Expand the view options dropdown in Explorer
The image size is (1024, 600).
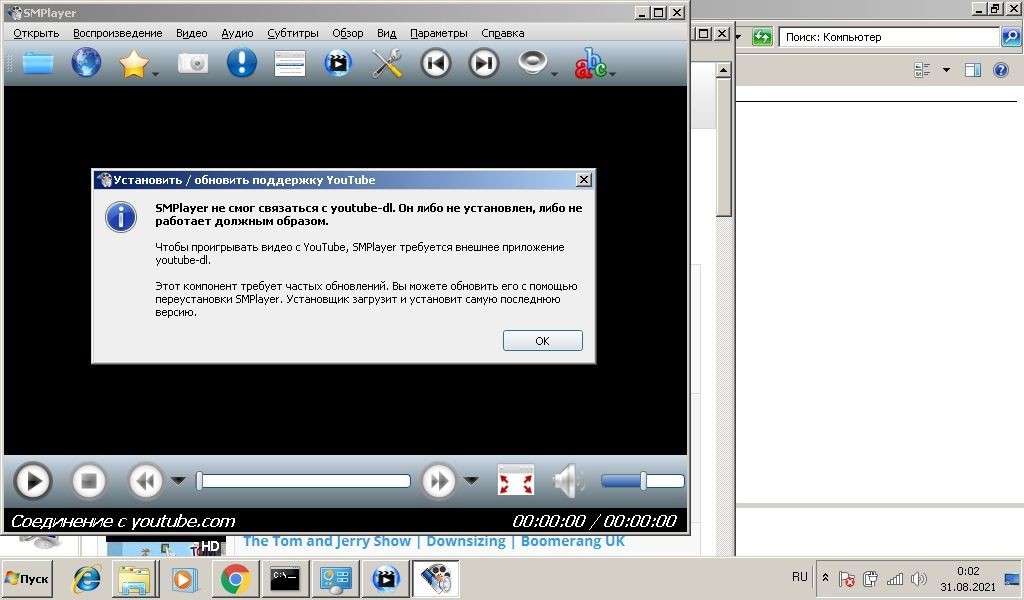pos(946,70)
